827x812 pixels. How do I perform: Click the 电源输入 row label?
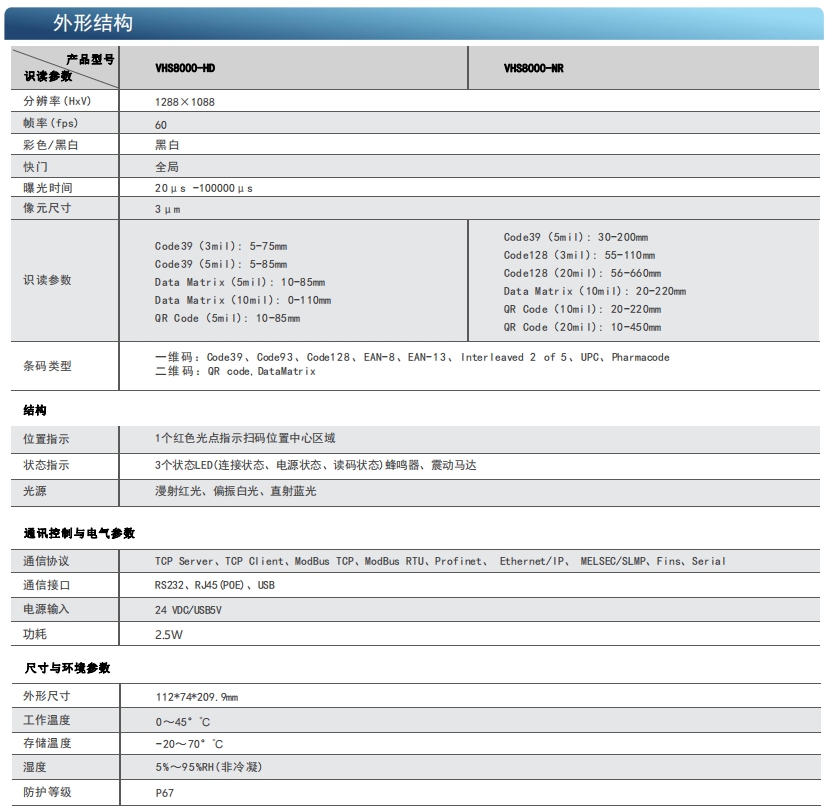click(x=46, y=609)
